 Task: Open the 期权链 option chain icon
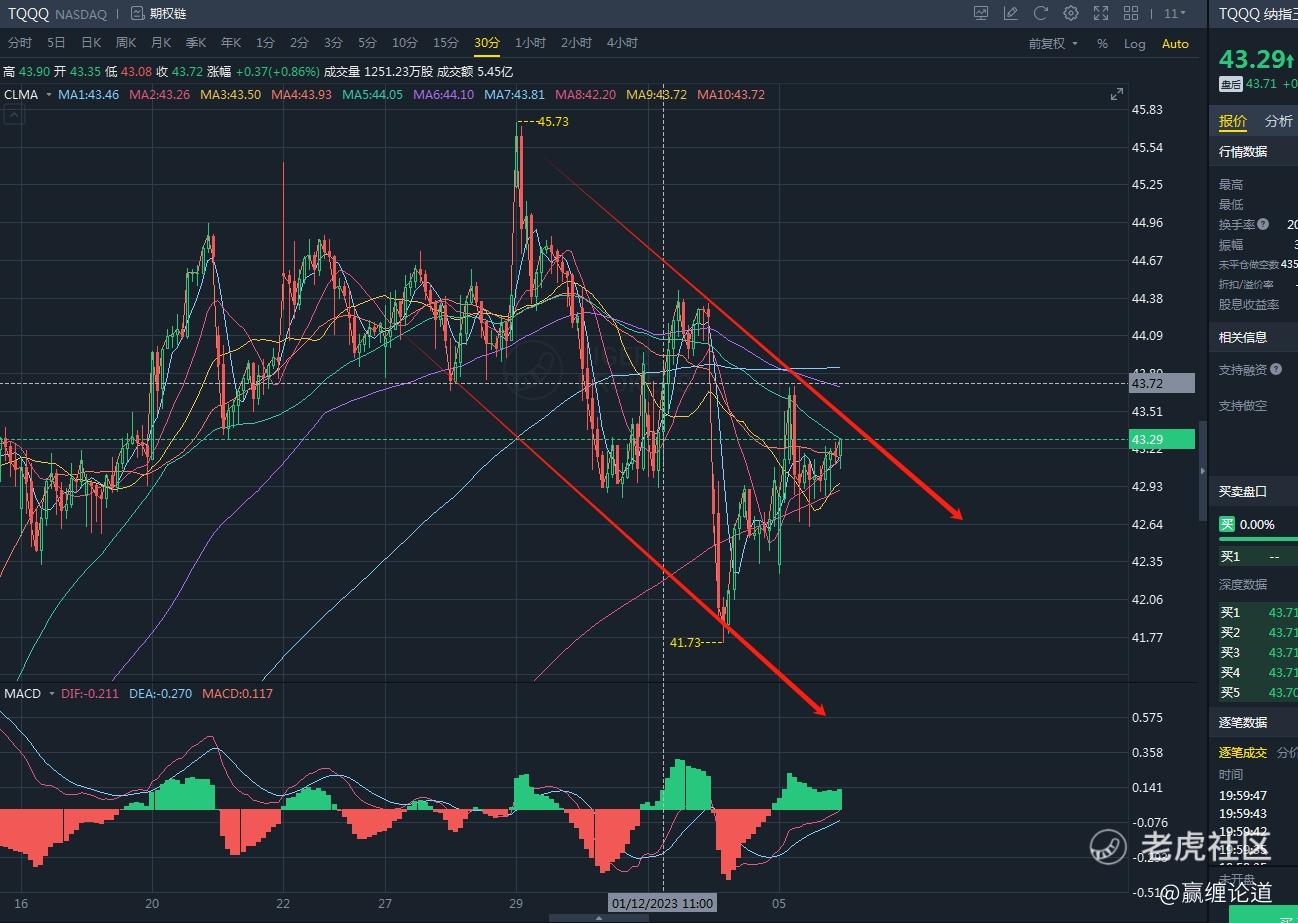click(138, 14)
